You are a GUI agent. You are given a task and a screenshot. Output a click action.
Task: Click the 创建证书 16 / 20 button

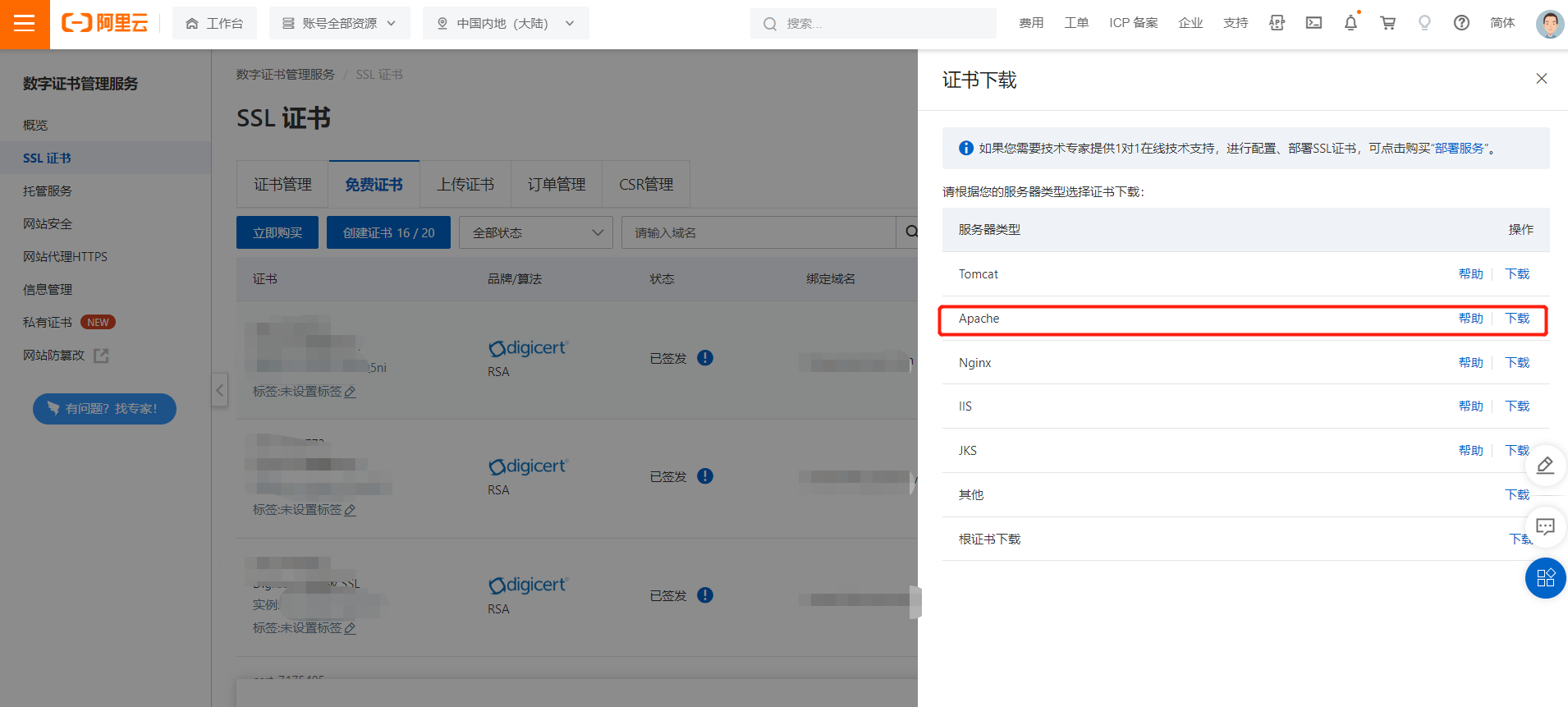(x=389, y=232)
